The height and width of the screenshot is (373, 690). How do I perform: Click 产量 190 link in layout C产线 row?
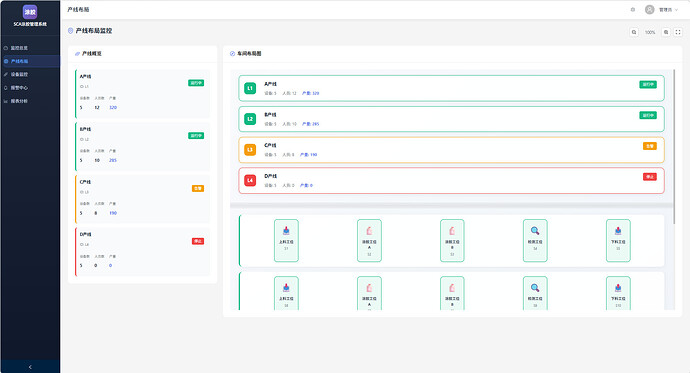[308, 155]
